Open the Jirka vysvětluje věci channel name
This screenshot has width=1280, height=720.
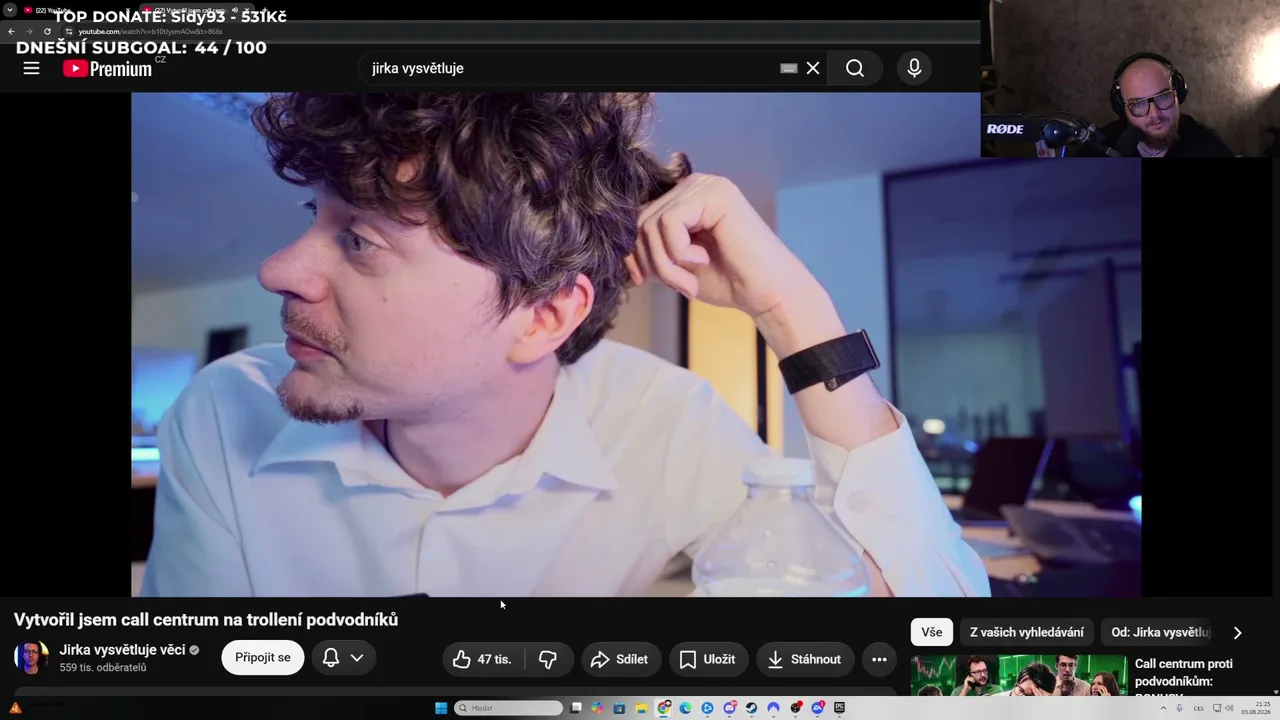click(122, 649)
